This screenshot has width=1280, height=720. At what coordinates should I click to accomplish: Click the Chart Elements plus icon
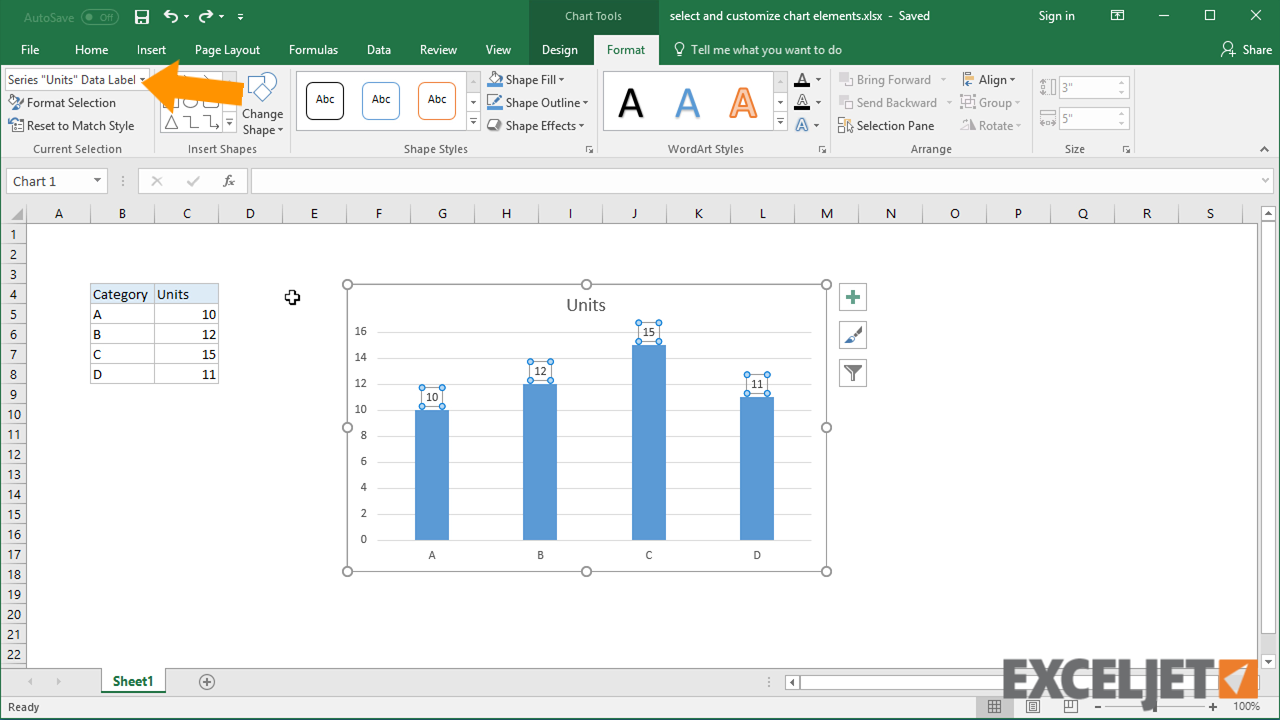coord(852,297)
